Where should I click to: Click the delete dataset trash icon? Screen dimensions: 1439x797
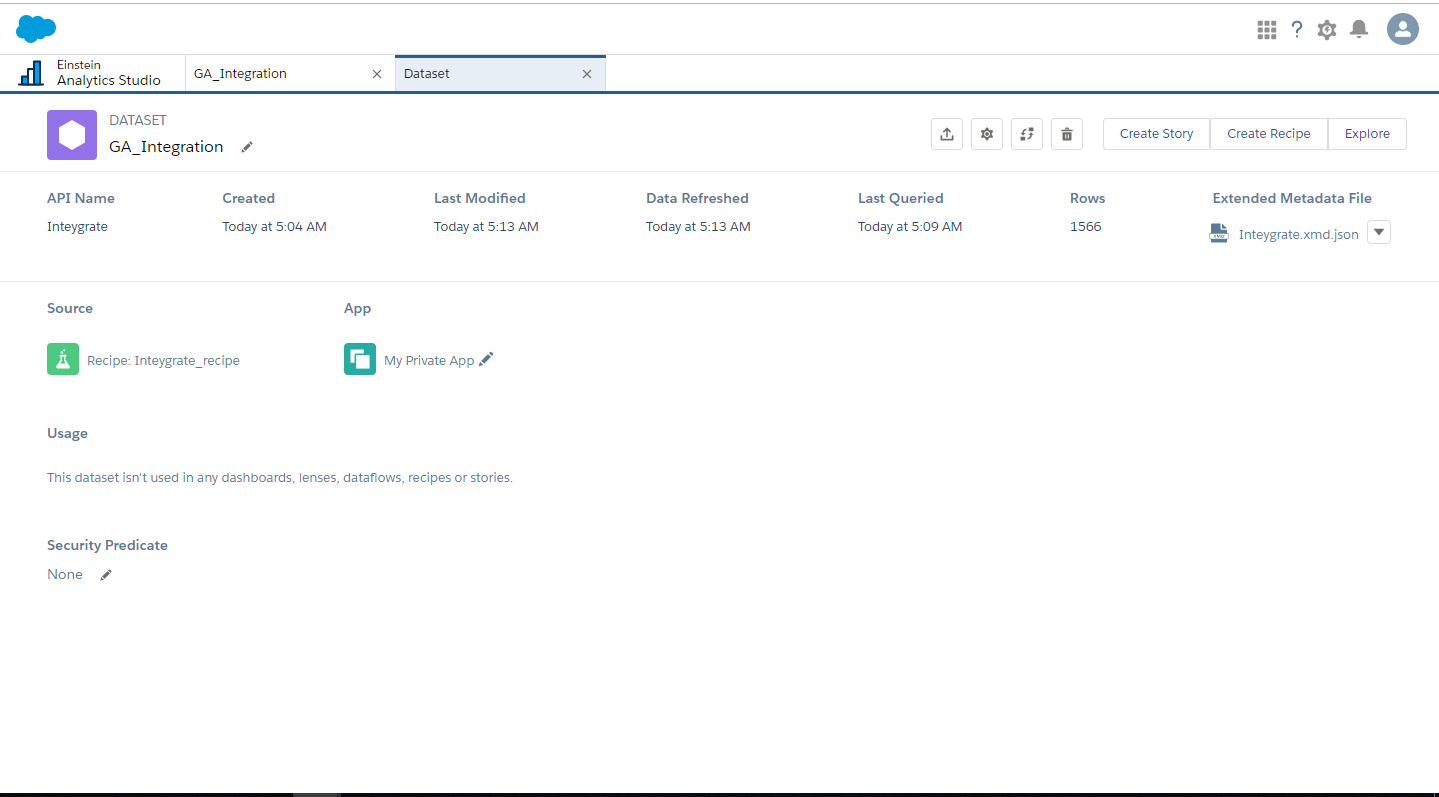[1067, 134]
